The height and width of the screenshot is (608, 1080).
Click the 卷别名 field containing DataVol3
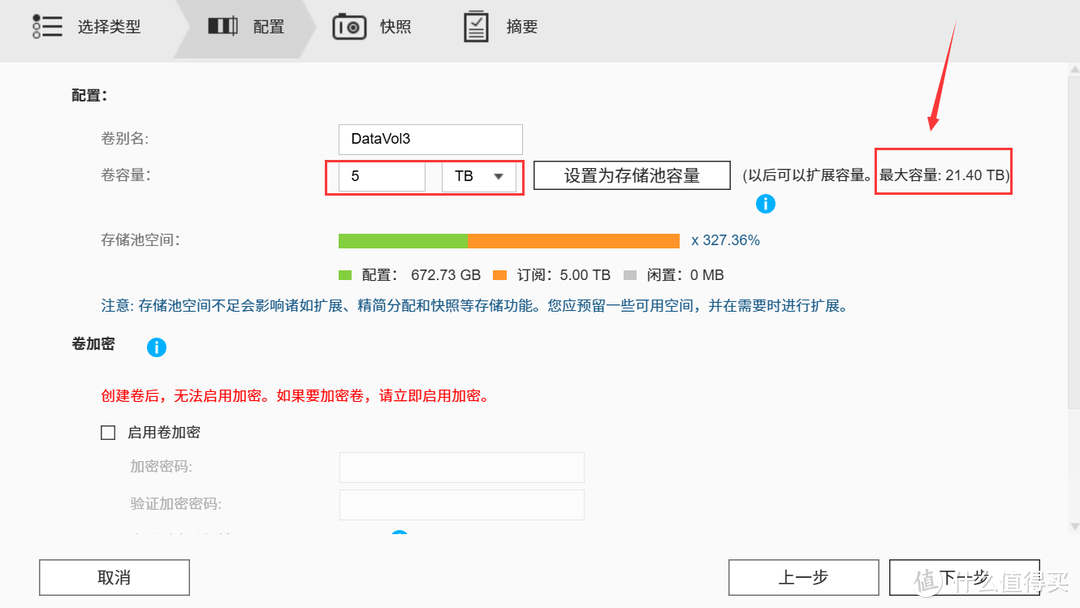click(430, 139)
